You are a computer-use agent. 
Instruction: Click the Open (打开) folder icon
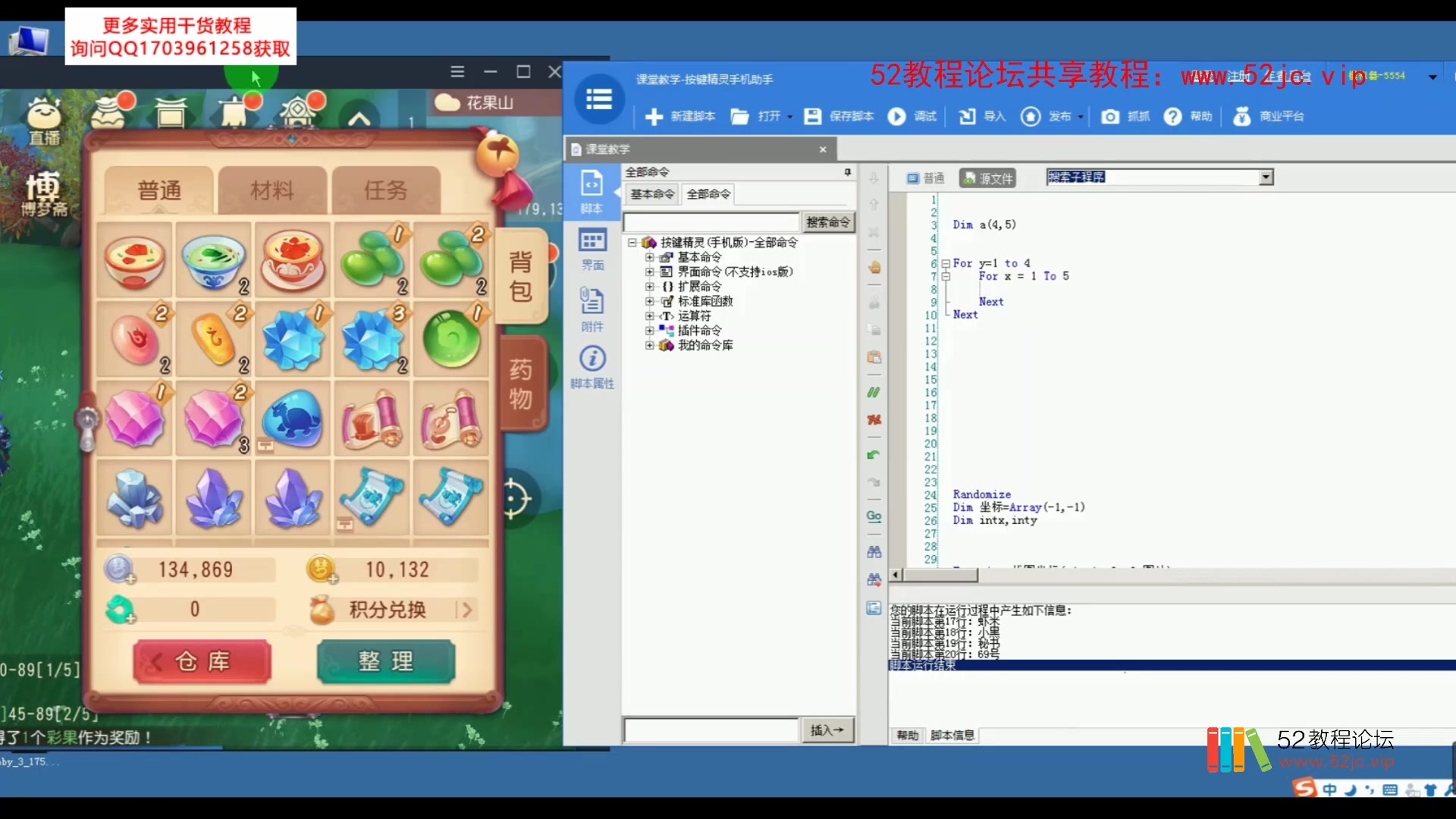(740, 116)
